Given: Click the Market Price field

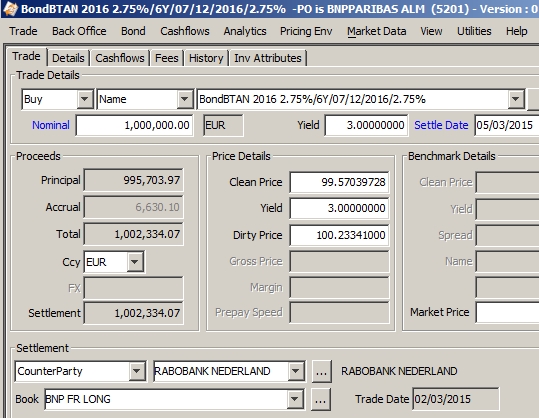Looking at the screenshot, I should [507, 312].
